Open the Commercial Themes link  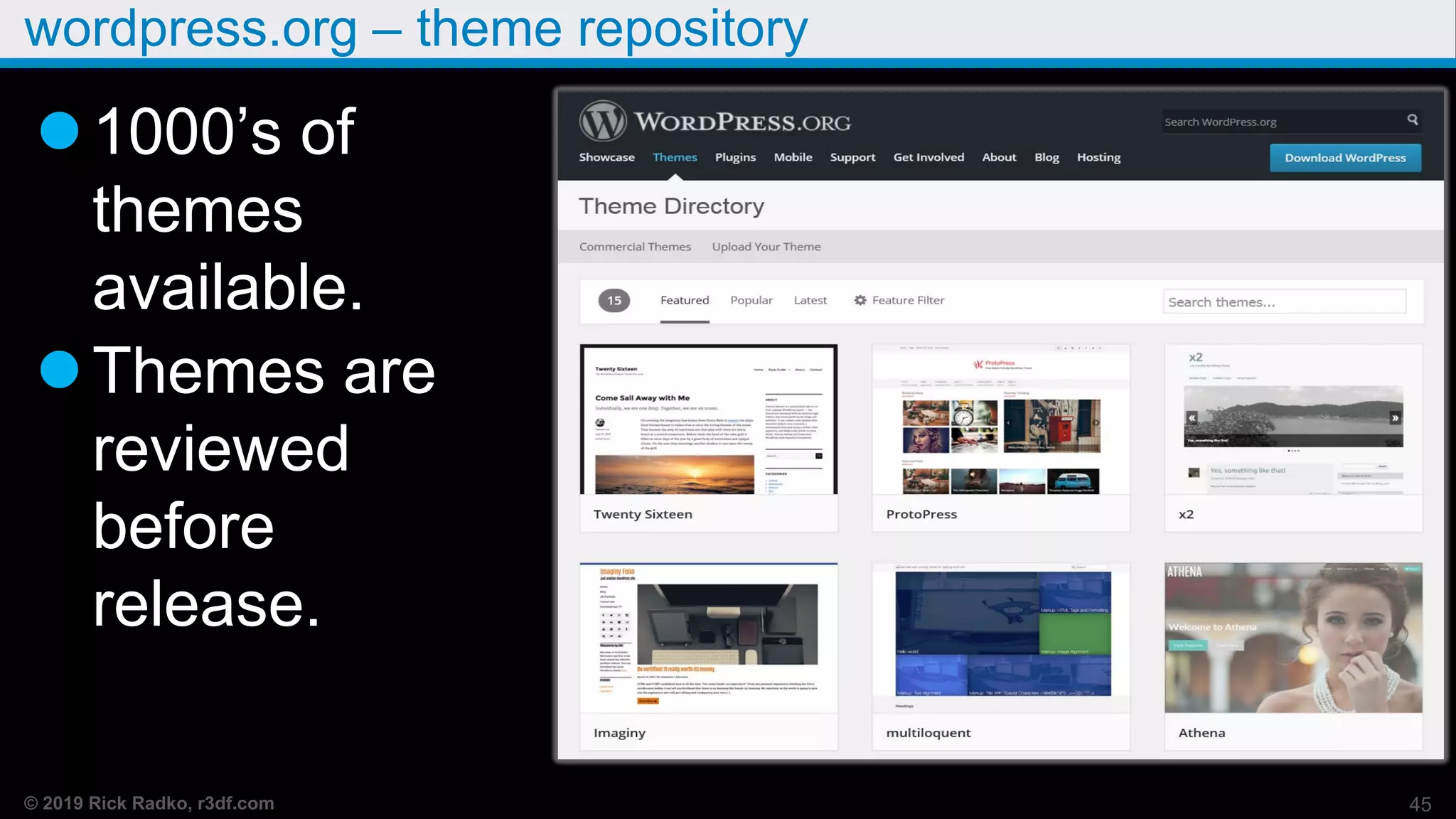[635, 247]
